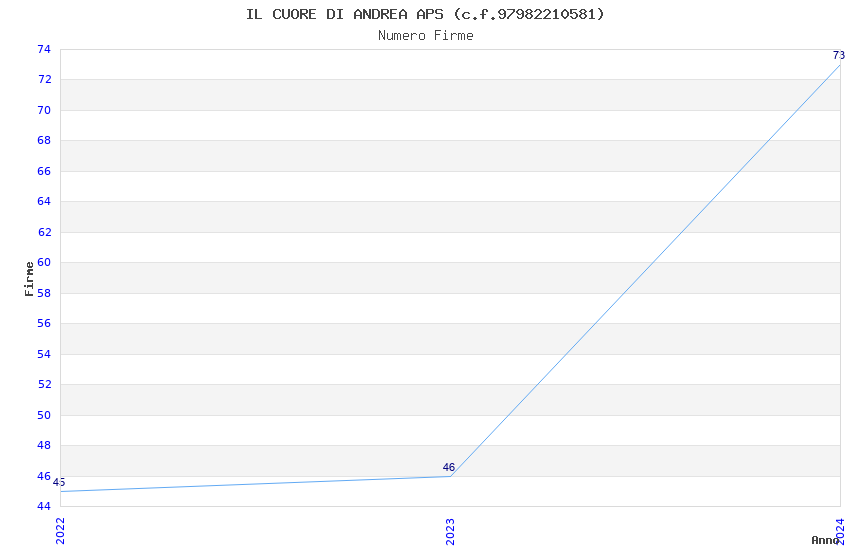Click the 'Numero Firme' subtitle
The image size is (850, 550).
pos(426,36)
